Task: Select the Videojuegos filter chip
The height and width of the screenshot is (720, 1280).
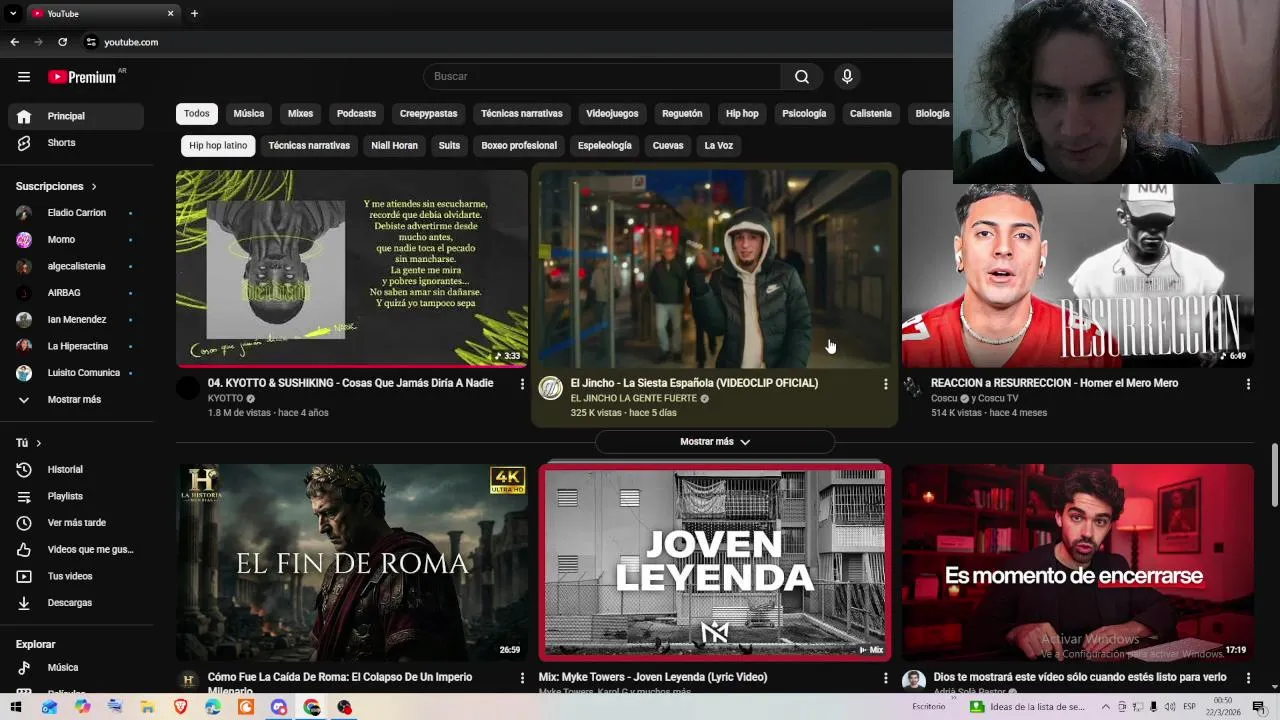Action: point(612,114)
